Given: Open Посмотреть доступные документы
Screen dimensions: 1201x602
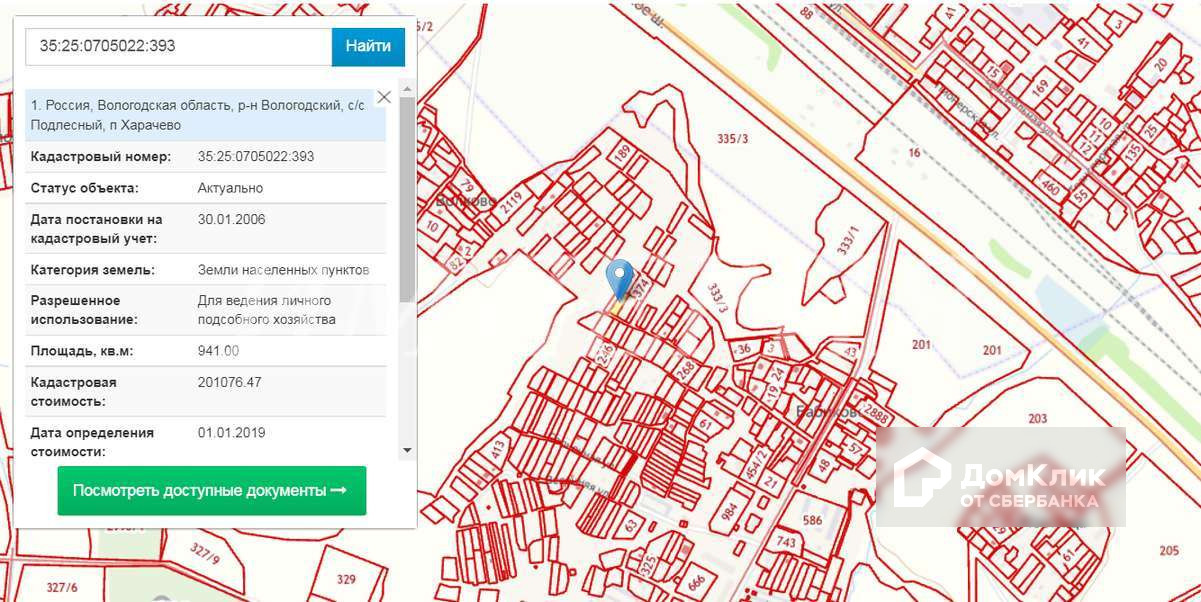Looking at the screenshot, I should 212,491.
